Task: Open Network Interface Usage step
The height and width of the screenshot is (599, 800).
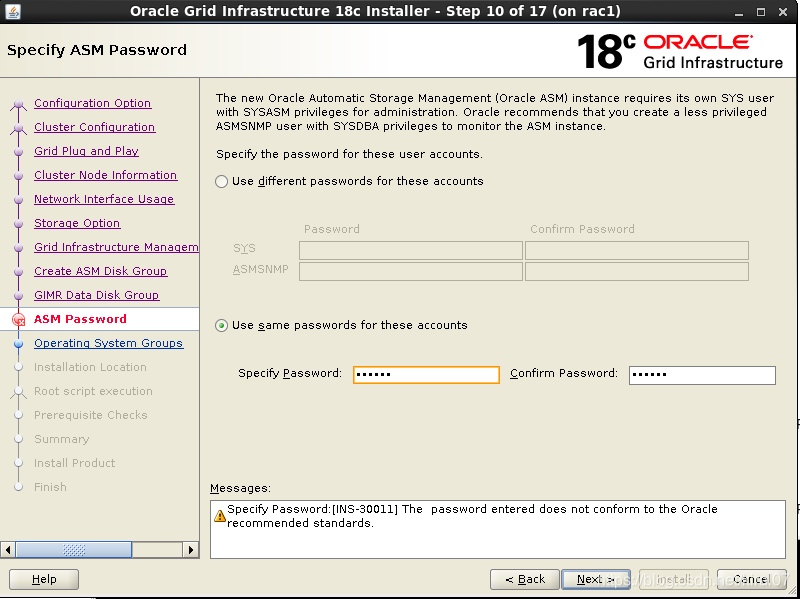Action: tap(104, 199)
